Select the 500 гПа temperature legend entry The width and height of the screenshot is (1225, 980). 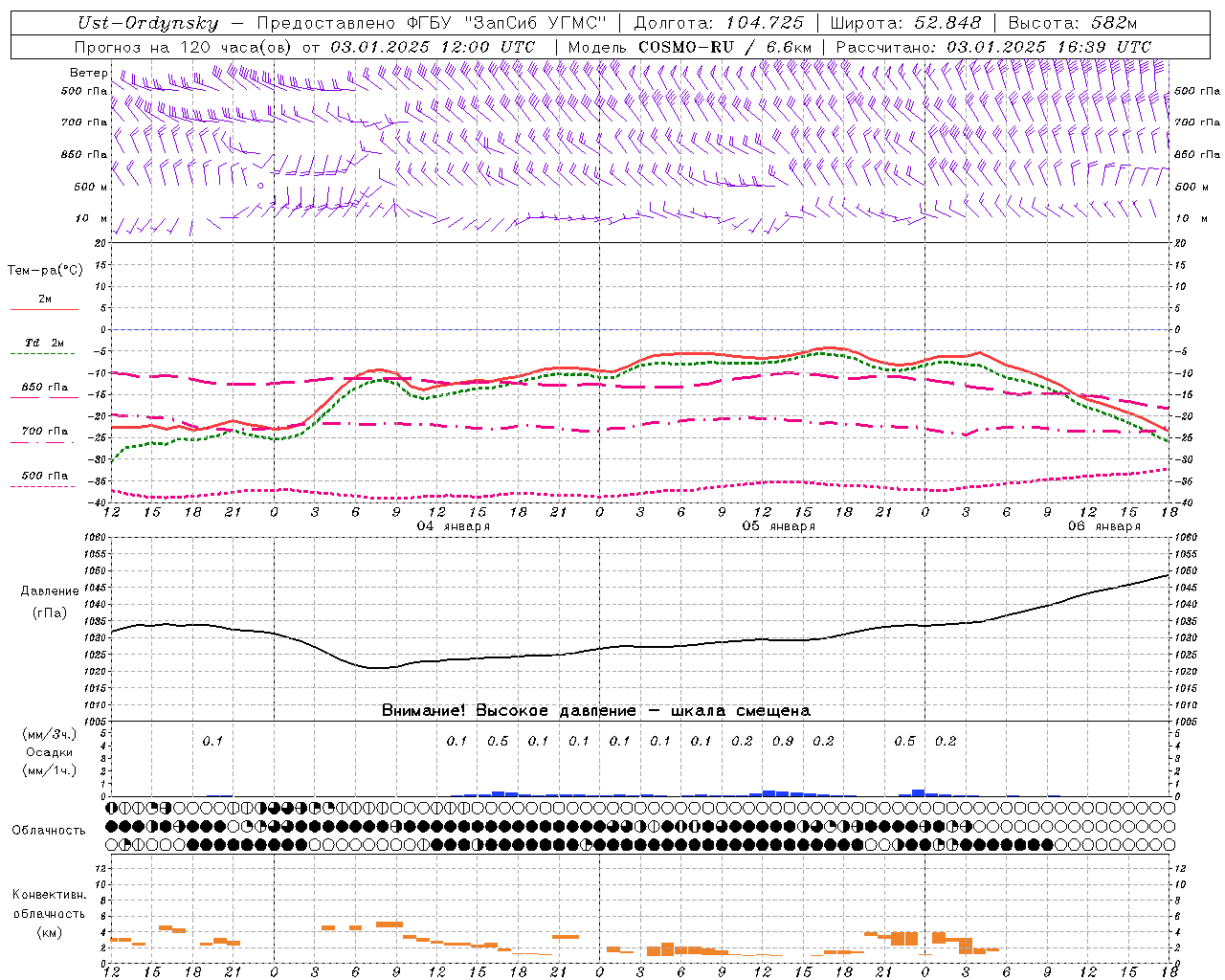point(45,476)
